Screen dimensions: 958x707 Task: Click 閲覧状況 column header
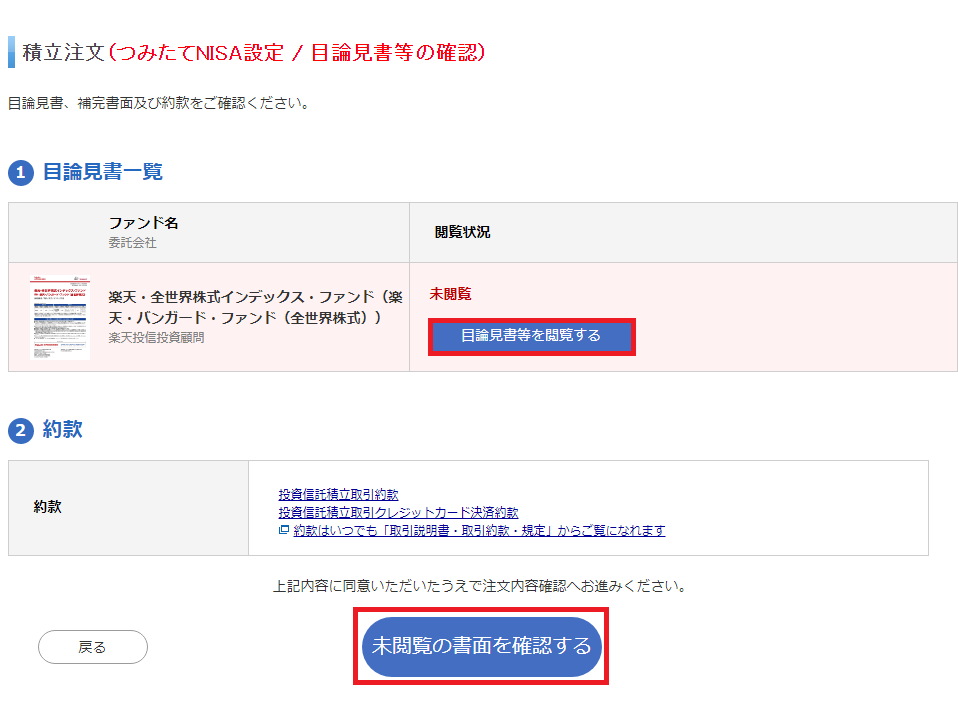(463, 232)
